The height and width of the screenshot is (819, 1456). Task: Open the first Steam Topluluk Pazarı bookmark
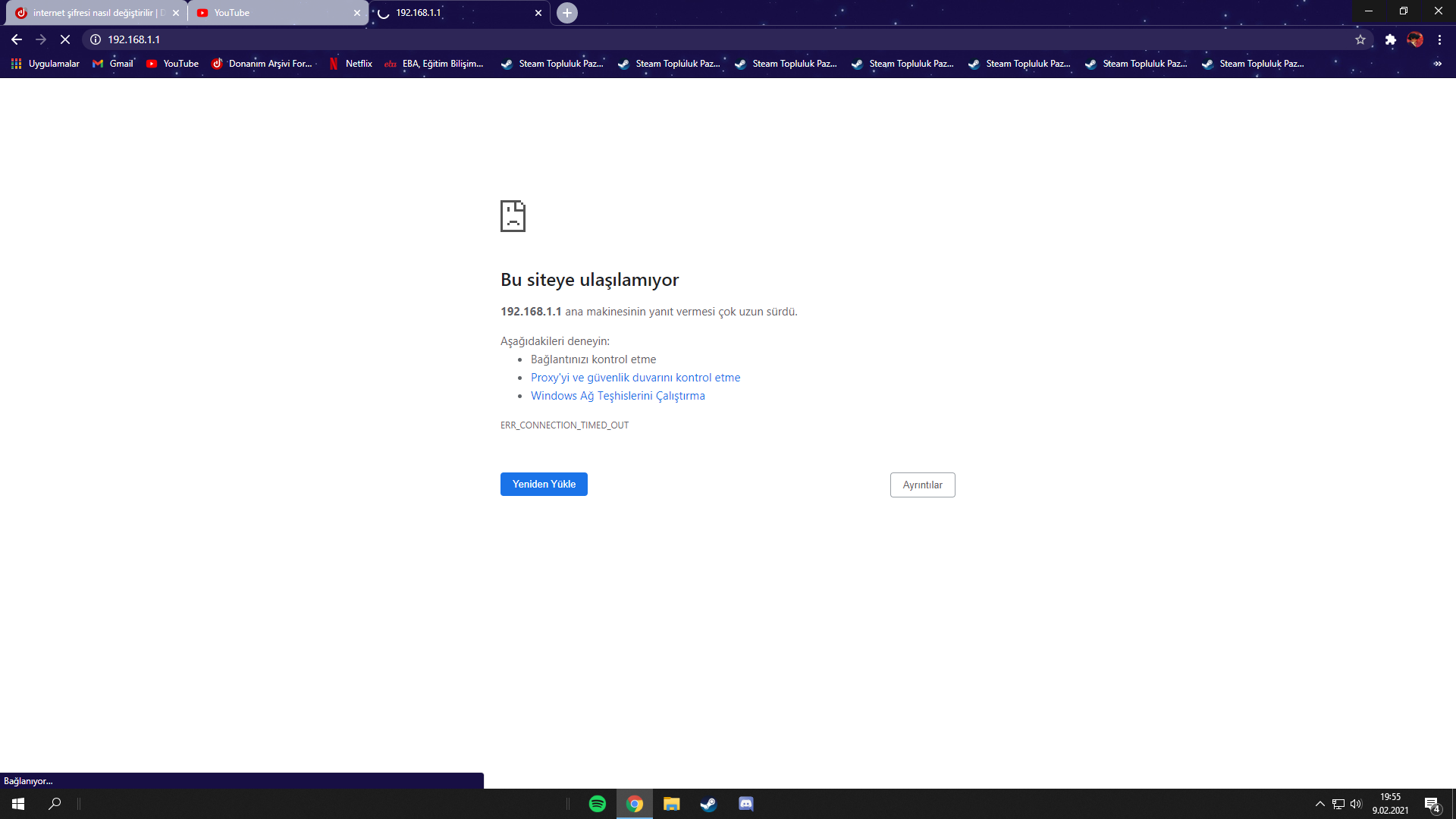pyautogui.click(x=551, y=64)
